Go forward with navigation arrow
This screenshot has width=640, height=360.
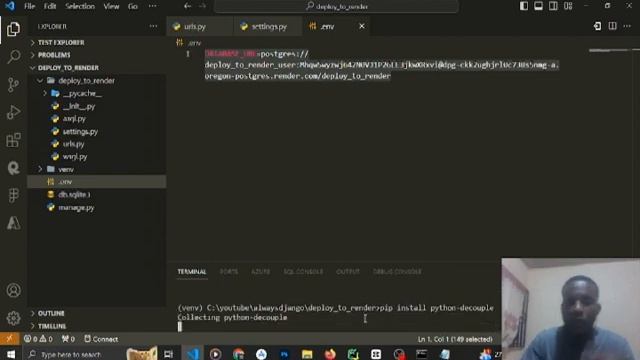coord(202,6)
